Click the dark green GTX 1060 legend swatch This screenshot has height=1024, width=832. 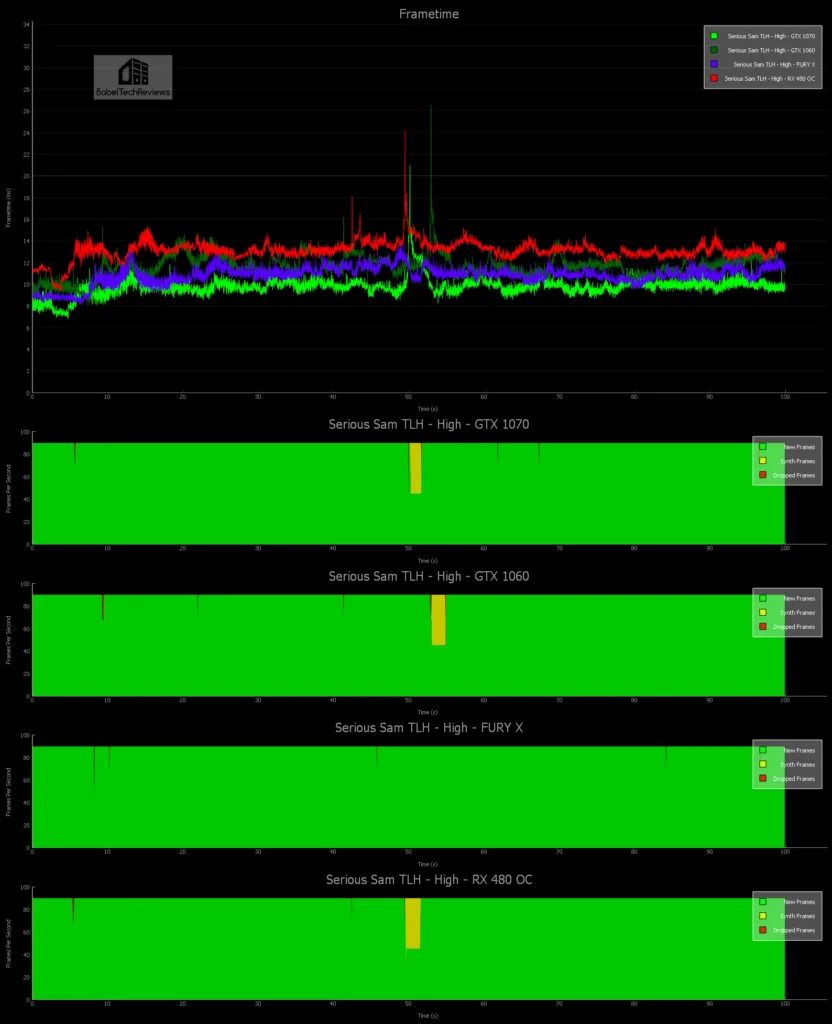coord(713,50)
